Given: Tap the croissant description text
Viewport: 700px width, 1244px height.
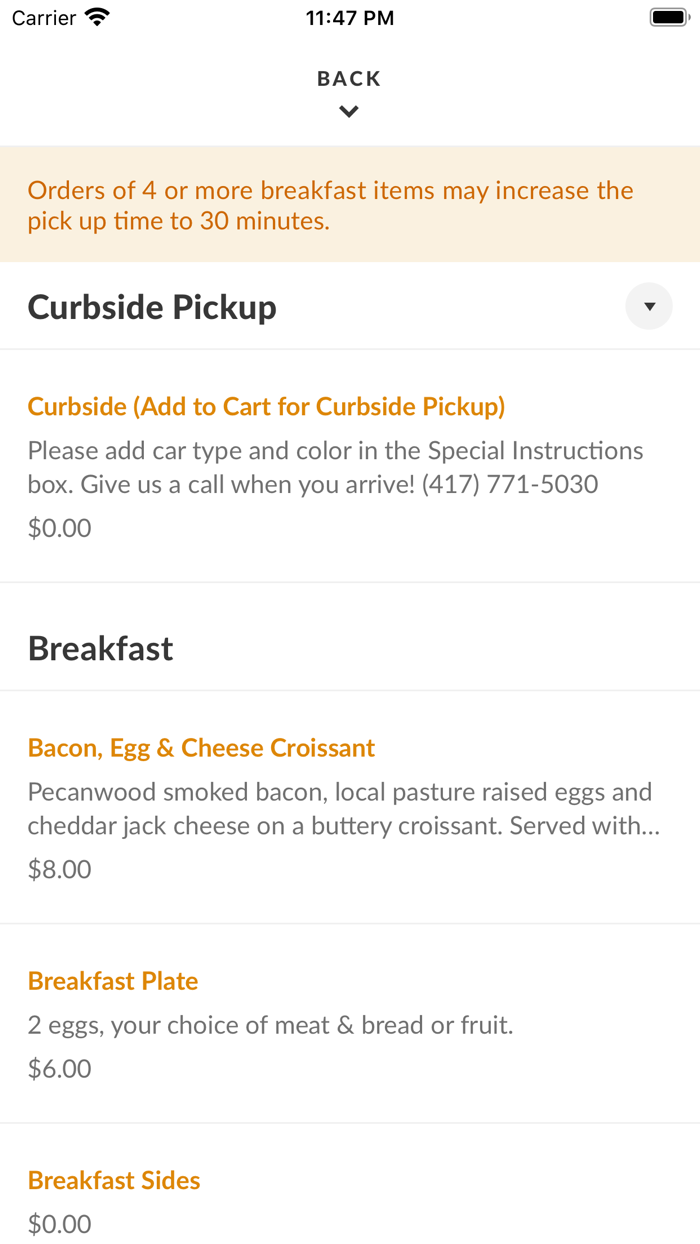Looking at the screenshot, I should (343, 809).
